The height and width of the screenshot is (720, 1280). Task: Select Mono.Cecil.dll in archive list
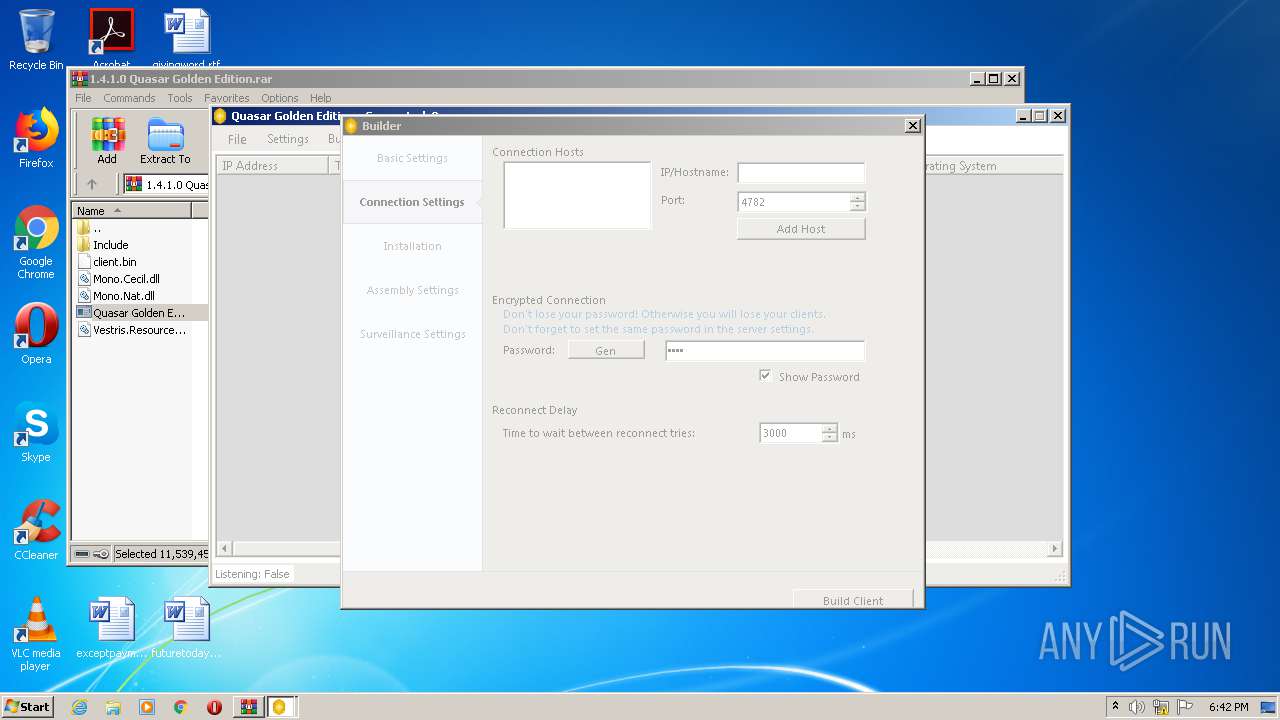(x=126, y=279)
